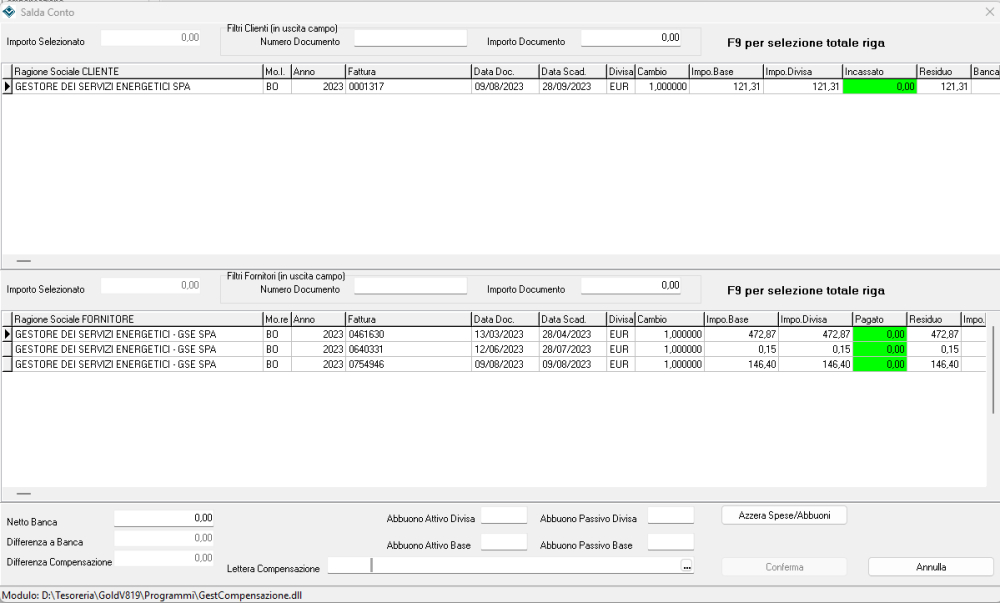Click the Annulla button
The height and width of the screenshot is (603, 1000).
tap(930, 567)
